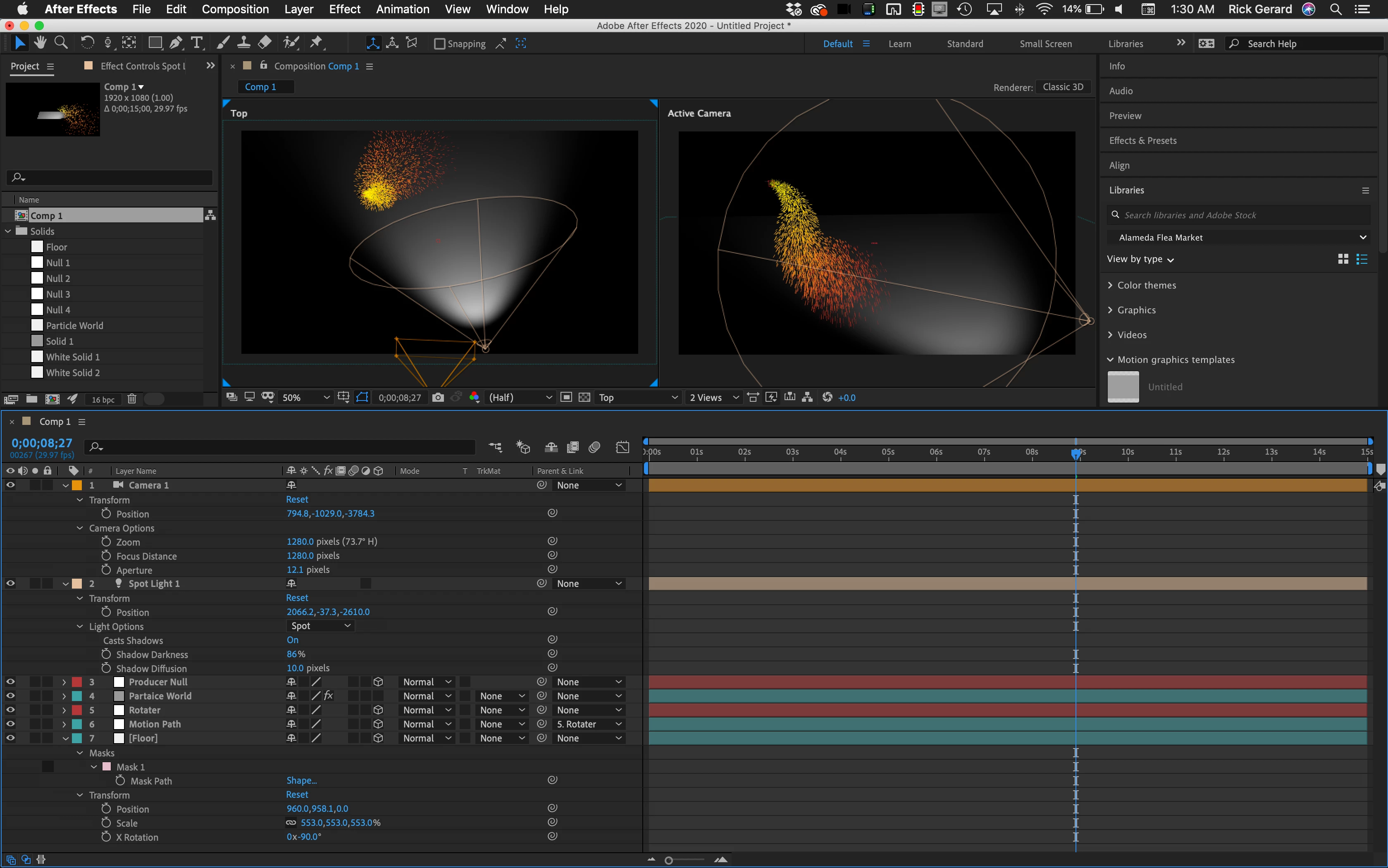Select the Zoom tool in toolbar
The image size is (1388, 868).
pos(61,43)
